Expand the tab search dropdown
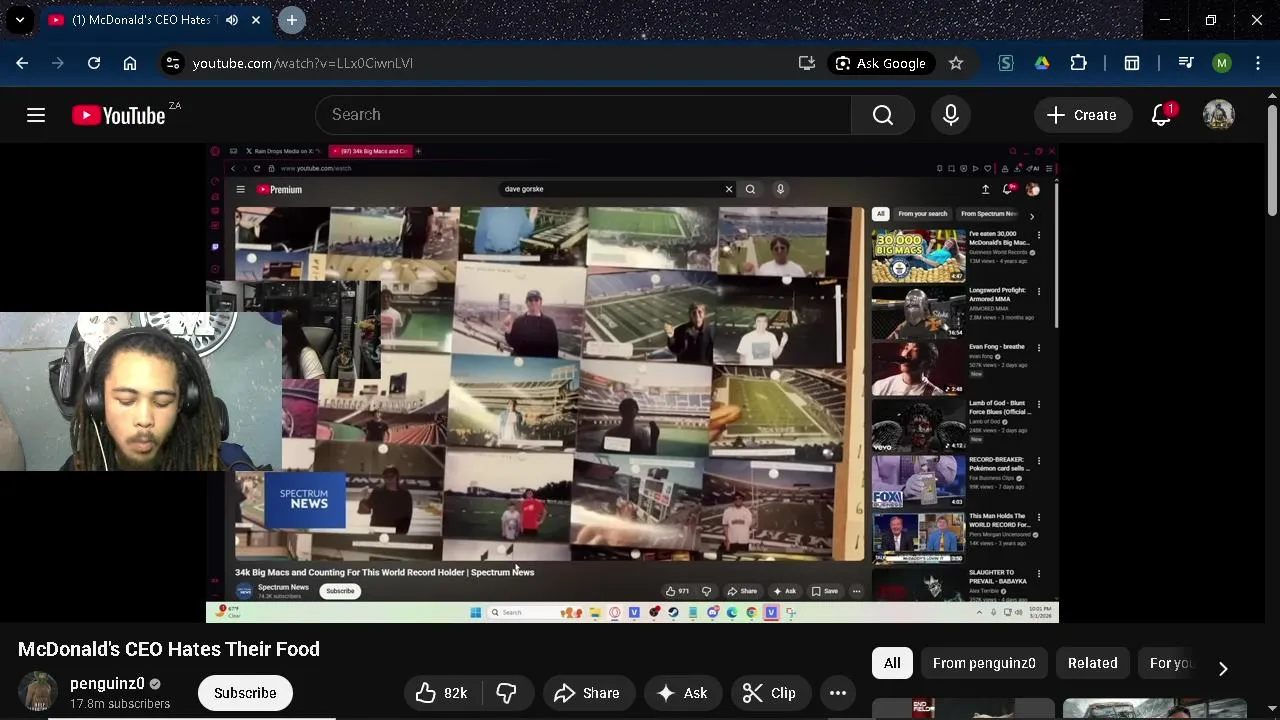Viewport: 1280px width, 720px height. [20, 20]
